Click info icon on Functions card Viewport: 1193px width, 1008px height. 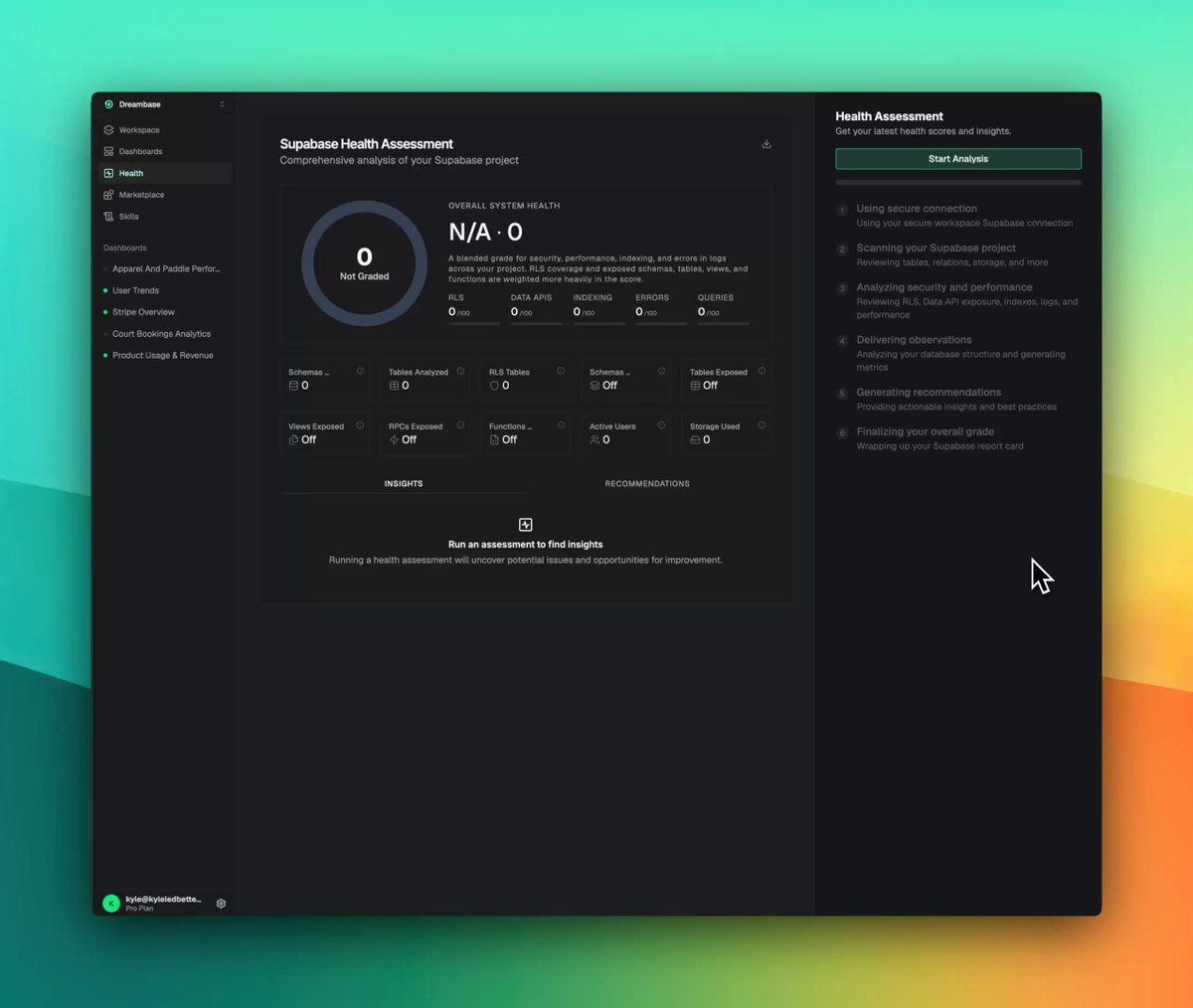561,425
